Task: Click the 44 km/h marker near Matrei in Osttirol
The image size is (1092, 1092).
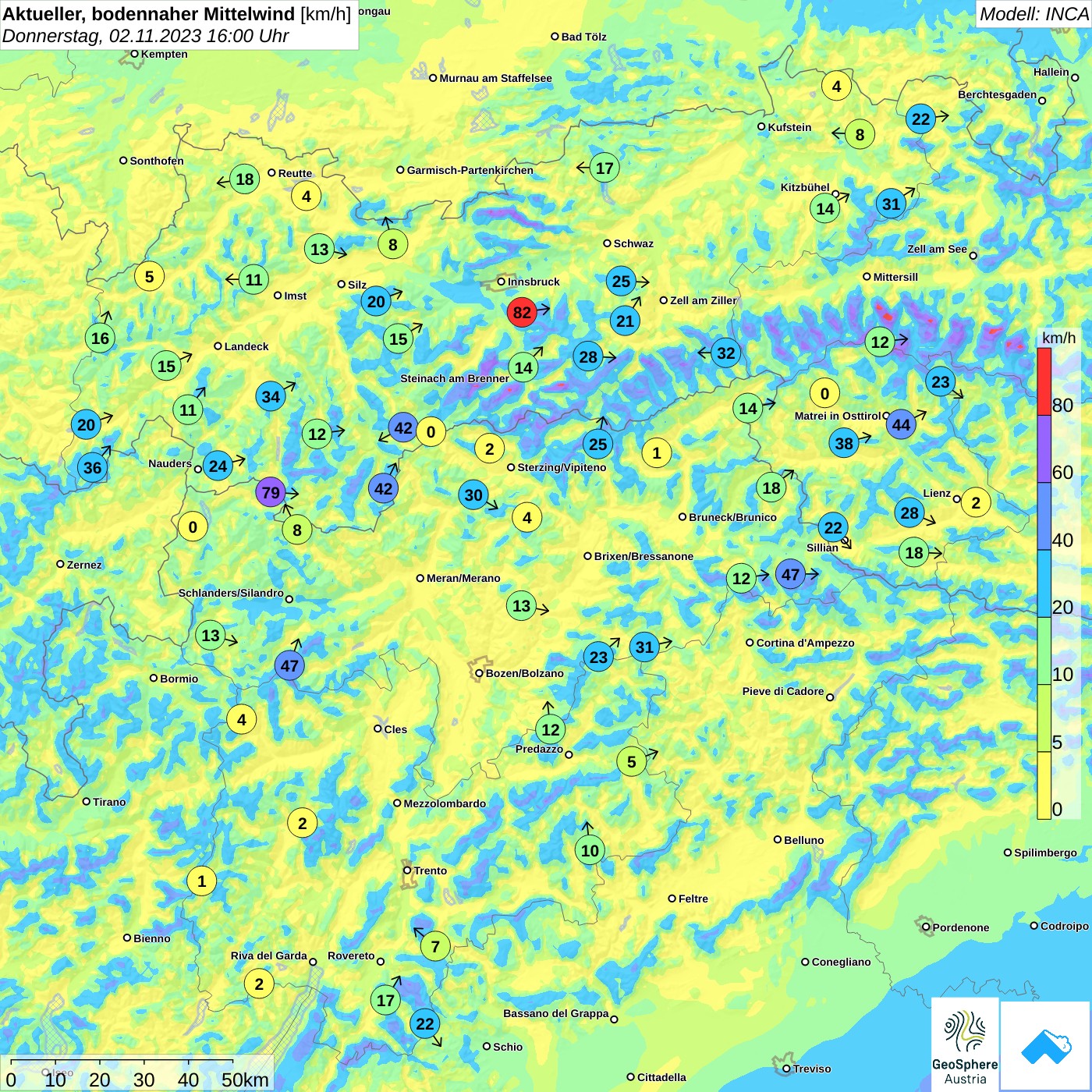Action: coord(901,425)
